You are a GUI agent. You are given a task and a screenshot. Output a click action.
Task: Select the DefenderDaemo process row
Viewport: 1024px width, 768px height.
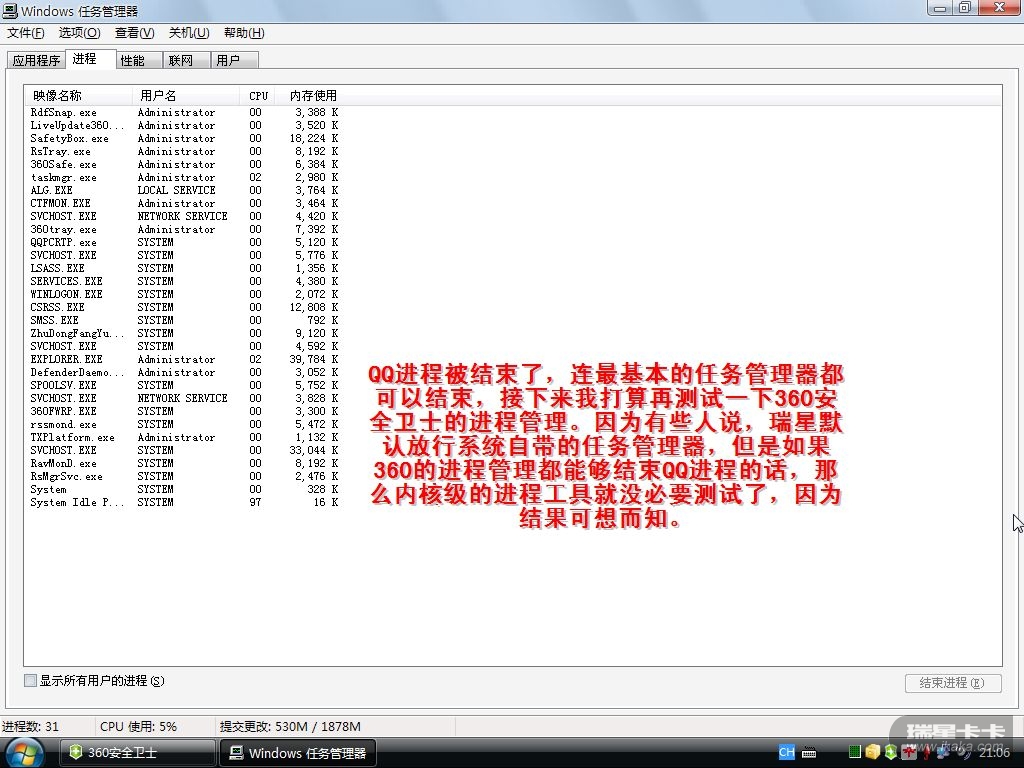[x=184, y=372]
